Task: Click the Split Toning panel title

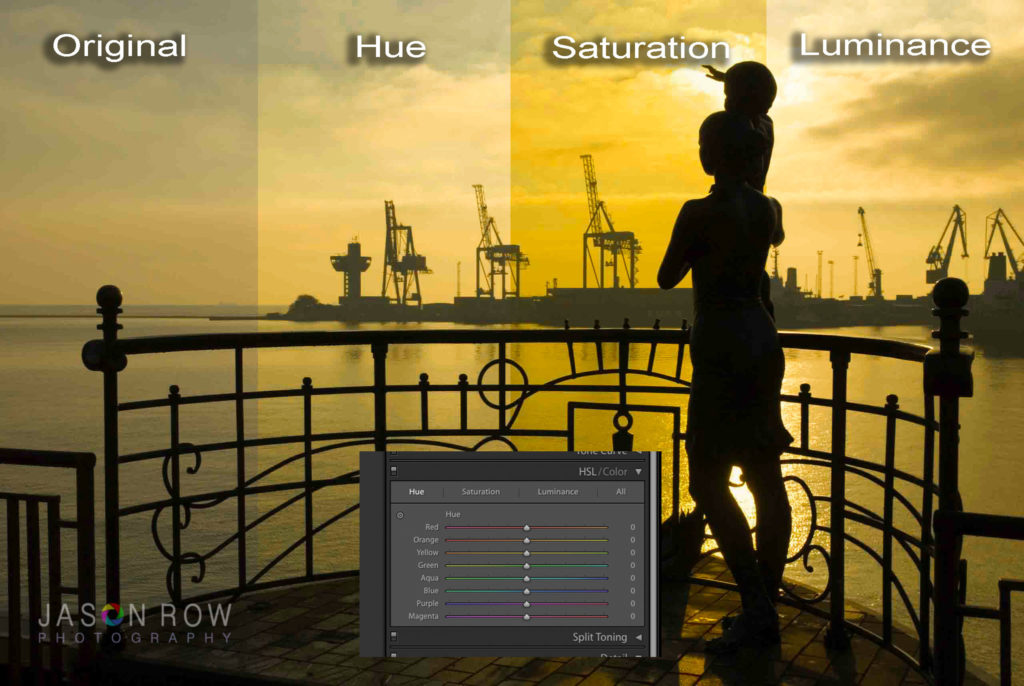Action: 600,637
